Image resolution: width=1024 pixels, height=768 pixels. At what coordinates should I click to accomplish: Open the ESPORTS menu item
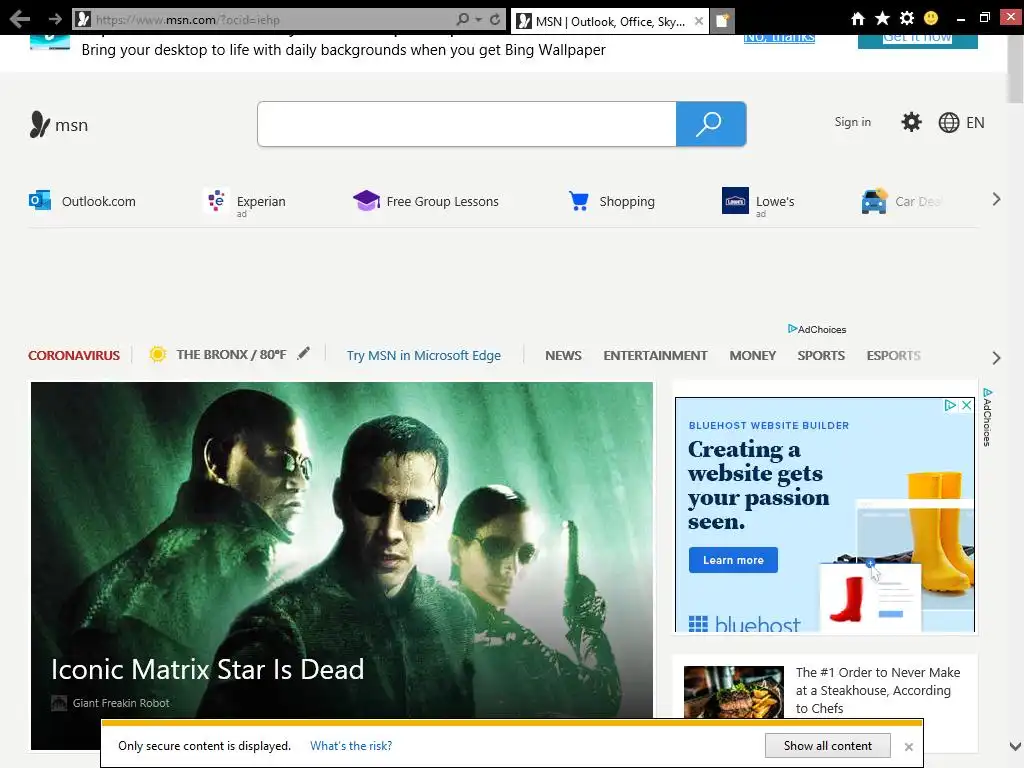893,355
